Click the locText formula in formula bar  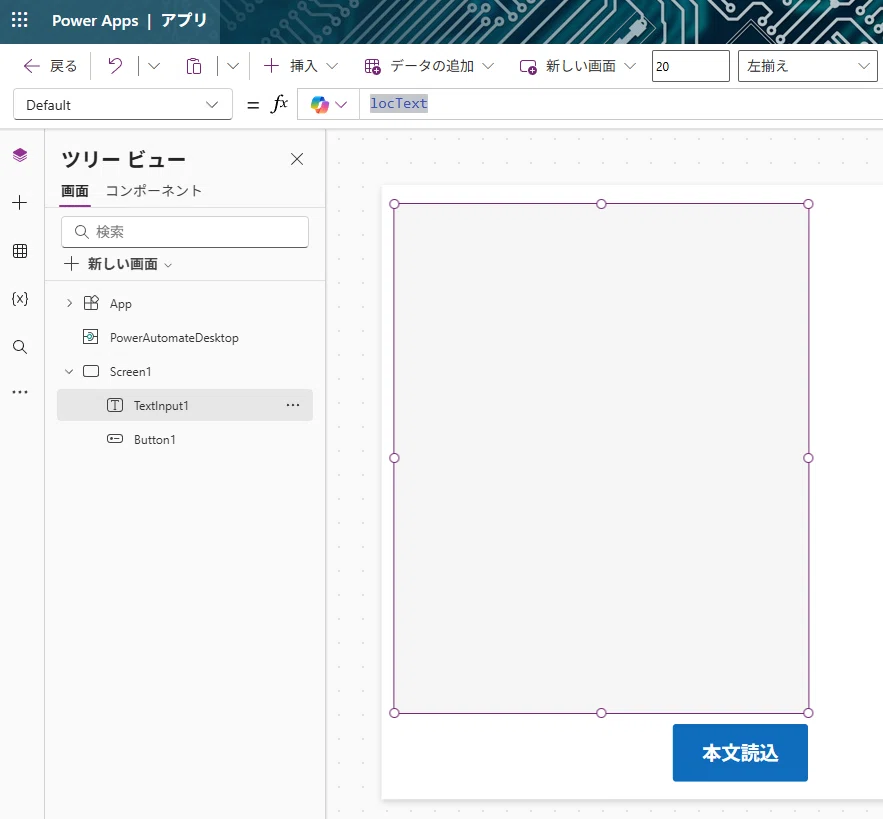399,104
